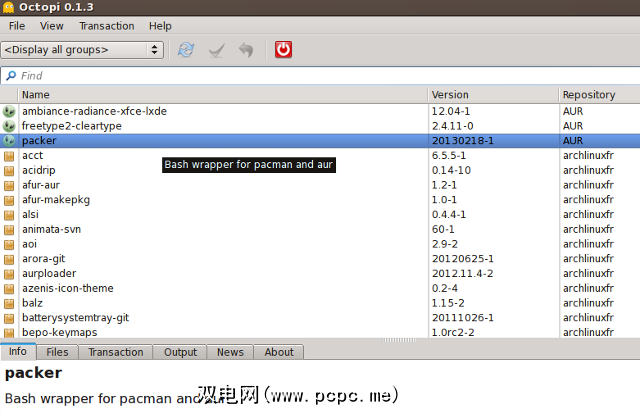
Task: Click the package icon beside azenis-icon-theme
Action: pos(9,289)
